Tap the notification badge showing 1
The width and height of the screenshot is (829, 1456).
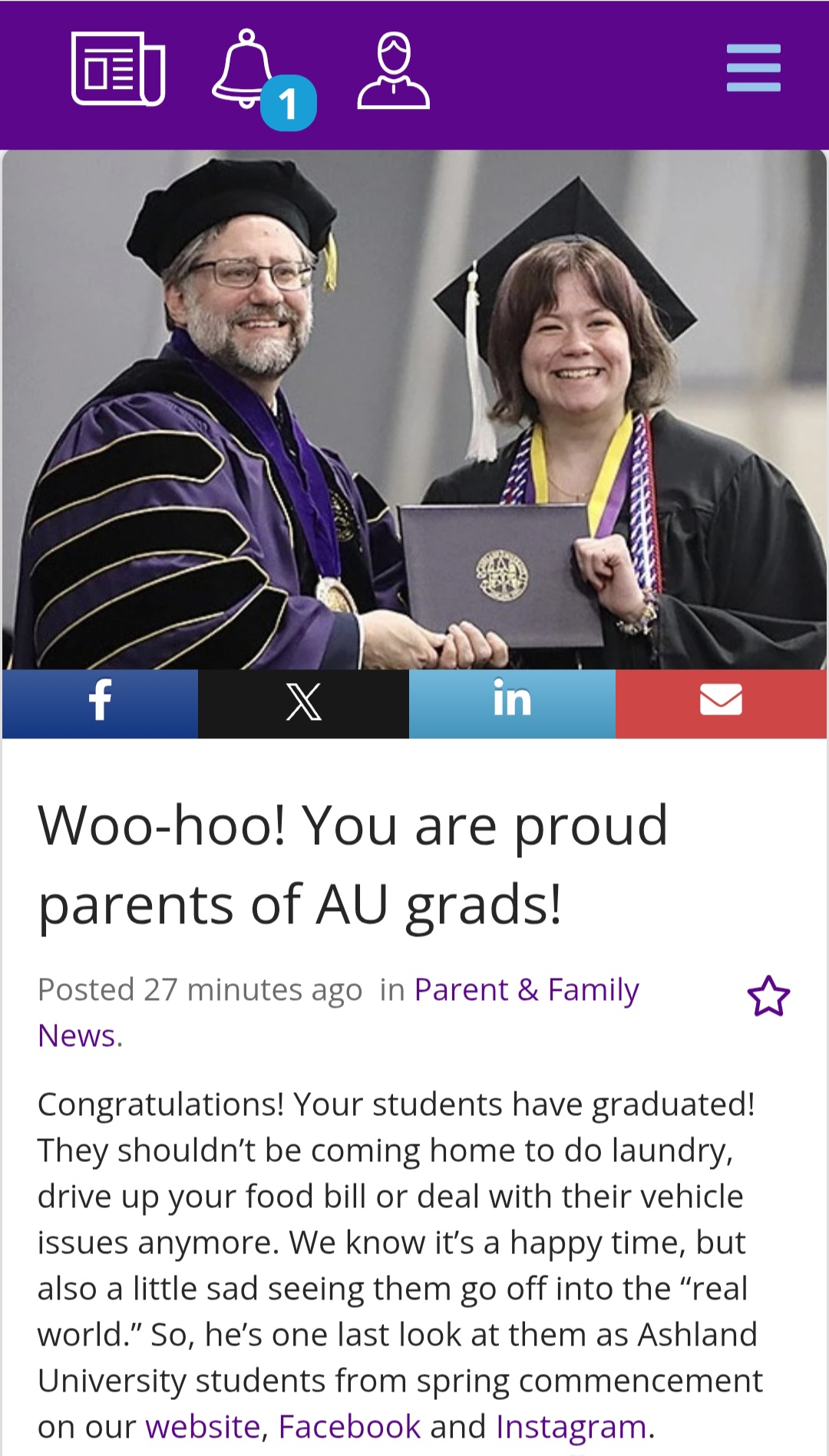pos(289,104)
